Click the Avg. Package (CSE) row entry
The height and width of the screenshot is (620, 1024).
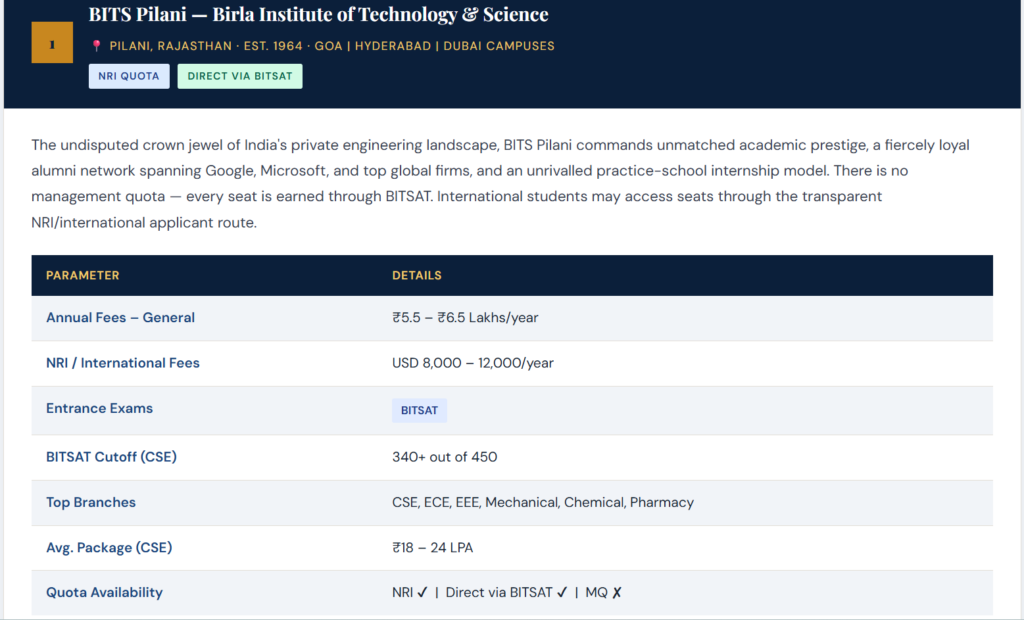(109, 547)
